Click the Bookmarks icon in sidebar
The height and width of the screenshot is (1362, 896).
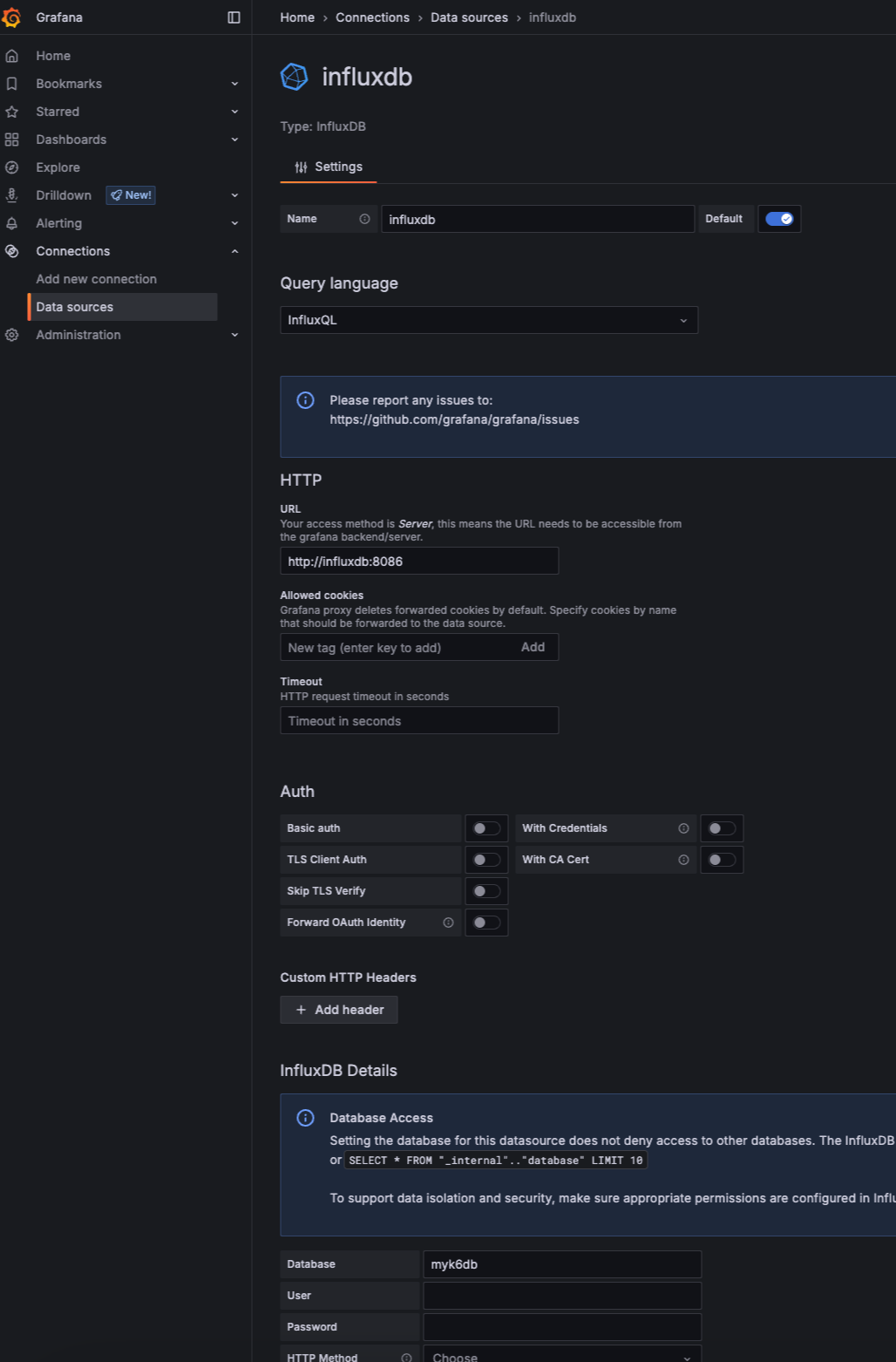(11, 84)
